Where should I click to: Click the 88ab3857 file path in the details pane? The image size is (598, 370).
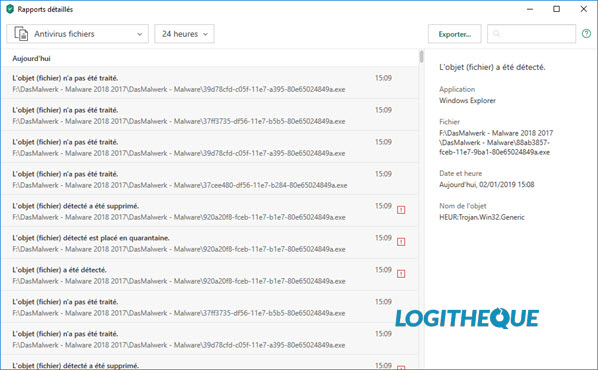496,143
